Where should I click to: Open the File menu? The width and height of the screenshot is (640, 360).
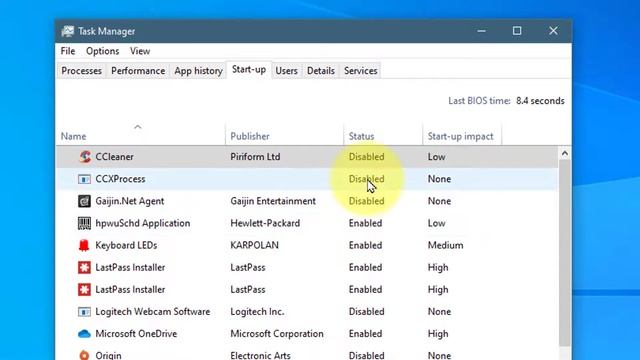[x=68, y=51]
